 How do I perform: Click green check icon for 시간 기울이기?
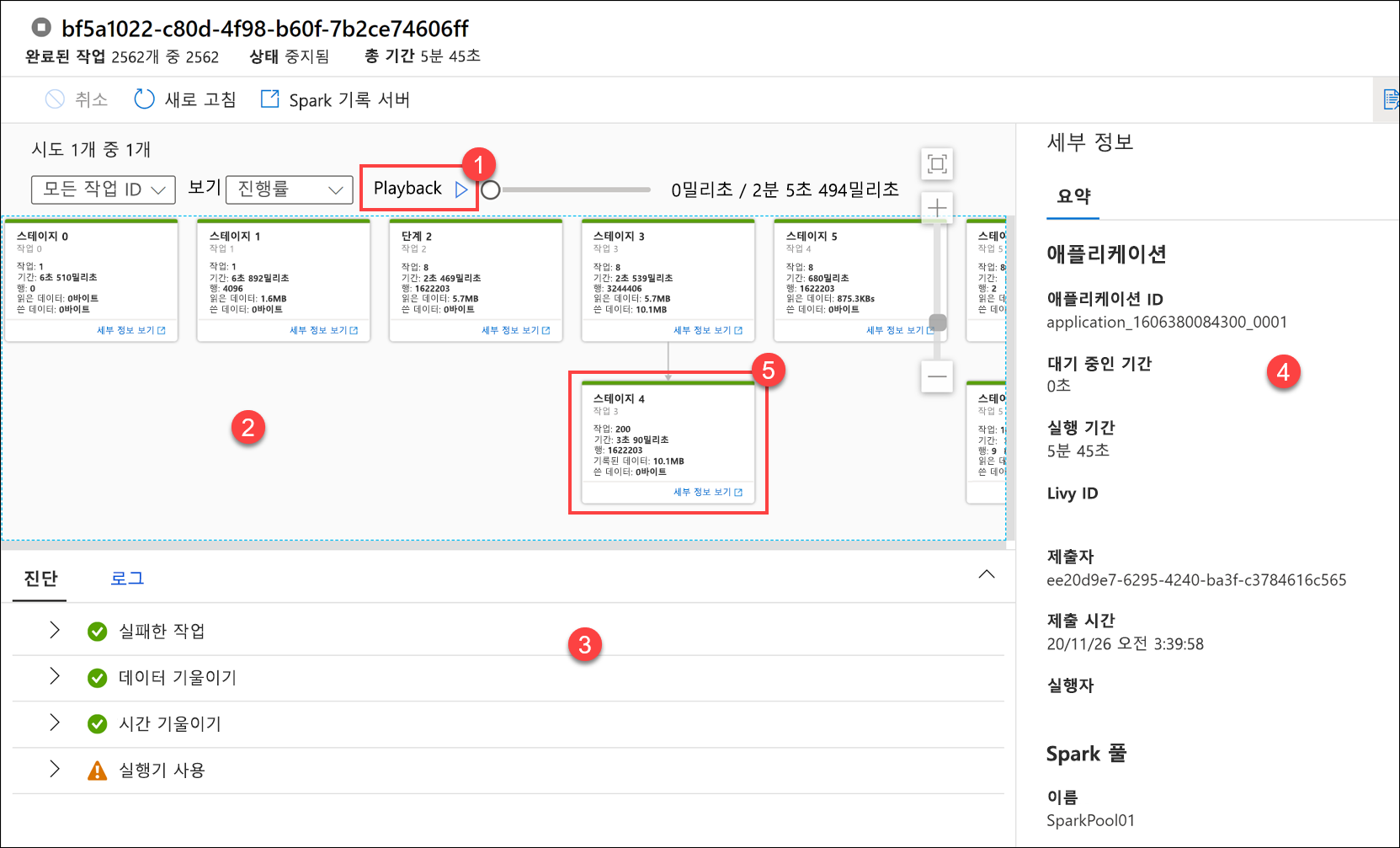pyautogui.click(x=98, y=724)
